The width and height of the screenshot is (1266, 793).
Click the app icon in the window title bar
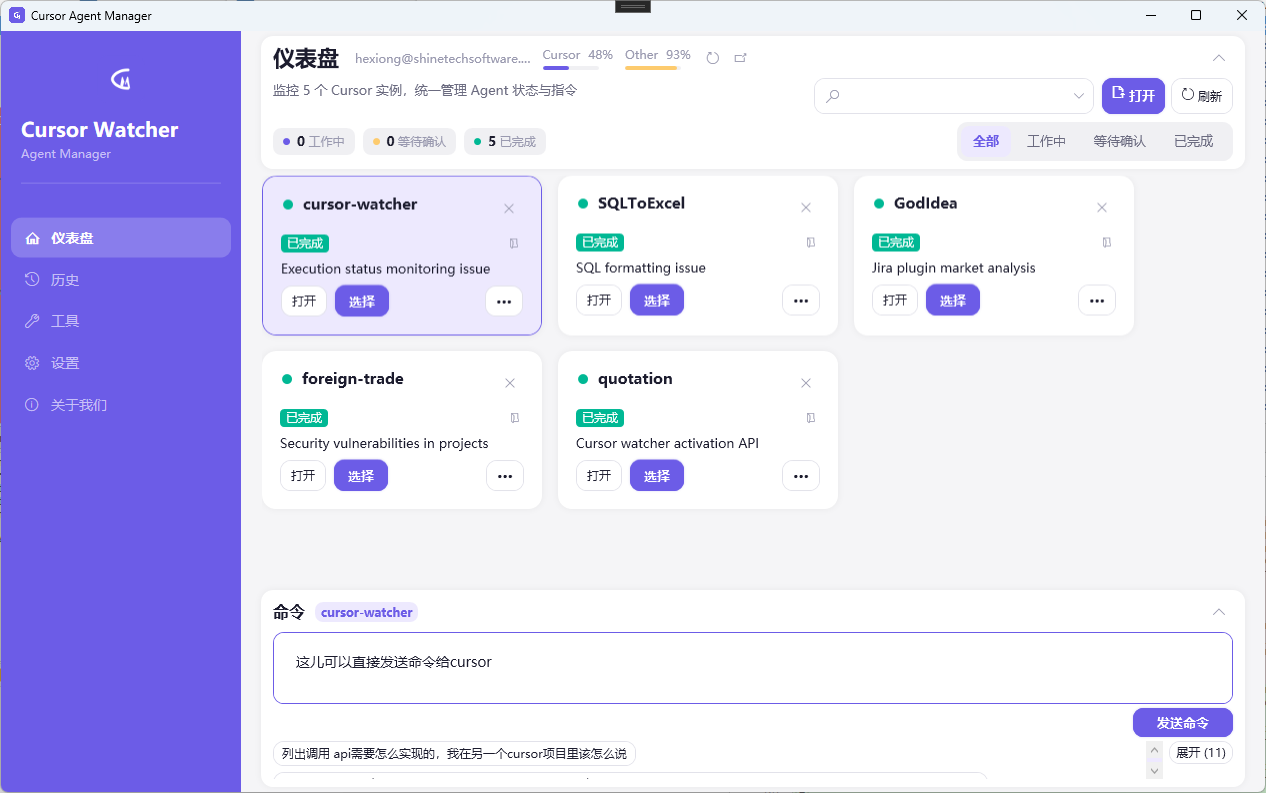coord(16,15)
